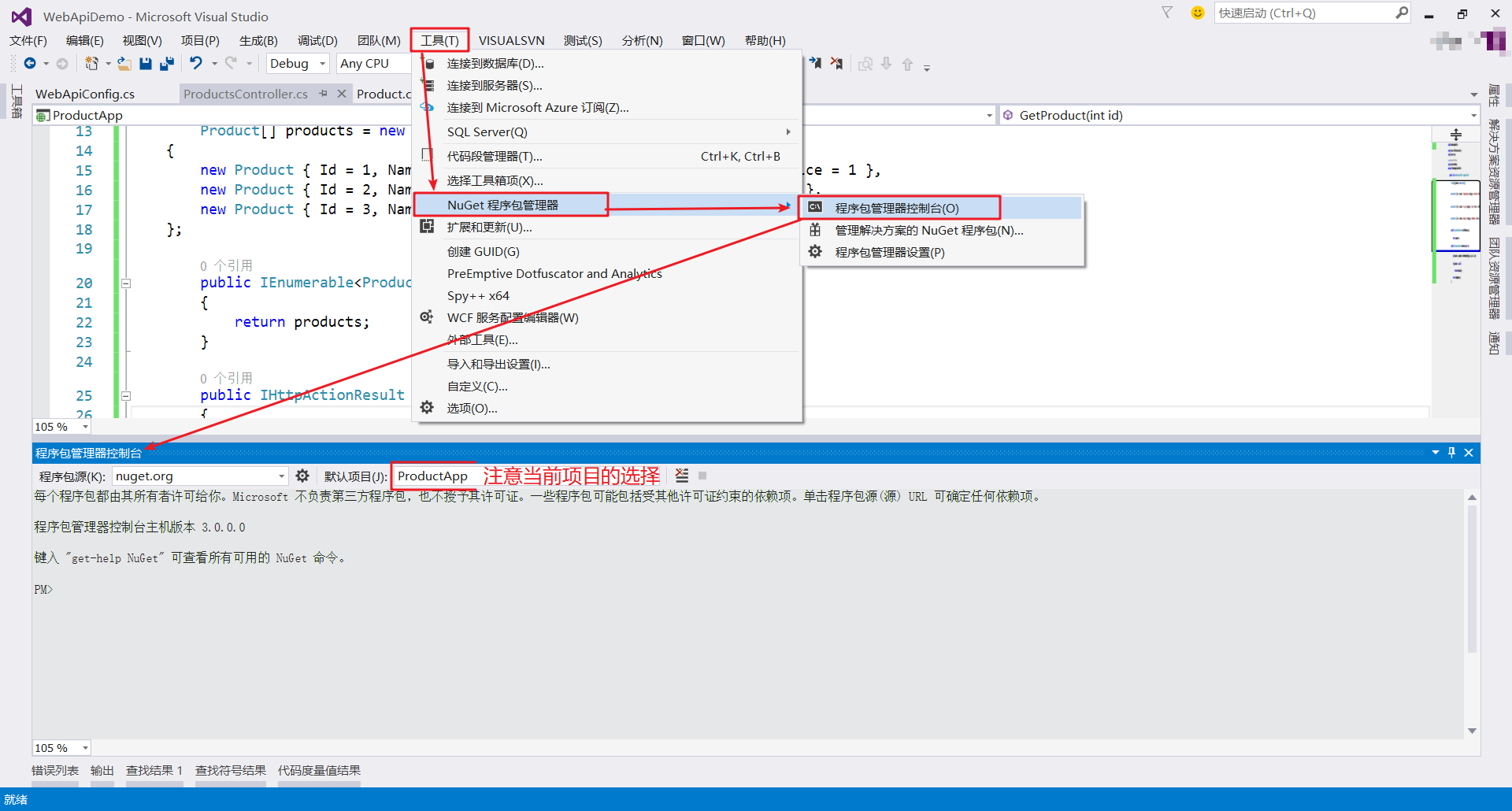
Task: Click the notifications filter flag icon
Action: tap(1167, 13)
